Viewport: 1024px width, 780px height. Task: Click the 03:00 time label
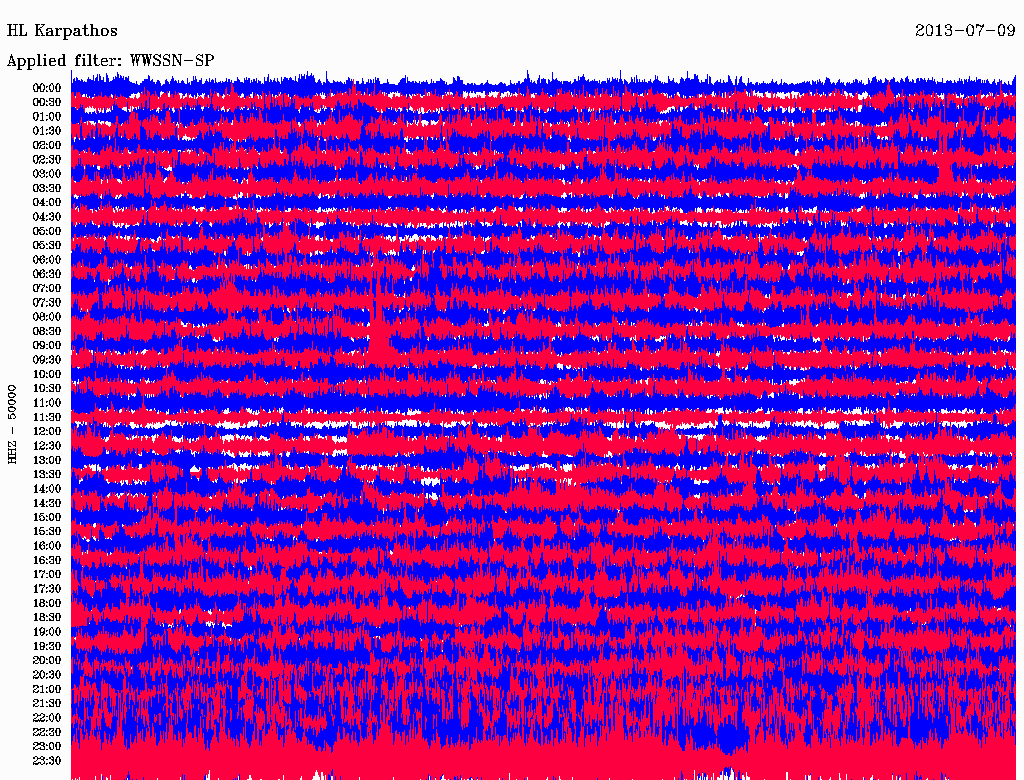[47, 174]
